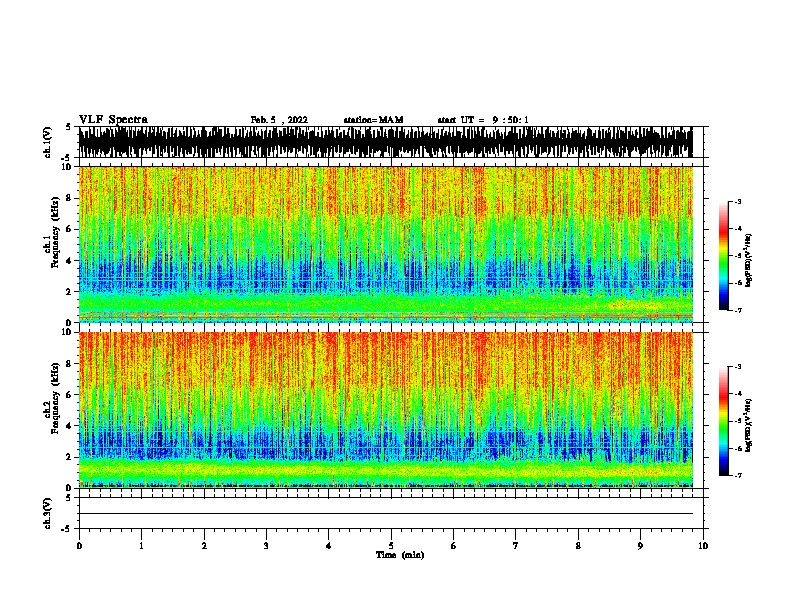
Task: Click time axis tick label "6"
Action: click(454, 546)
